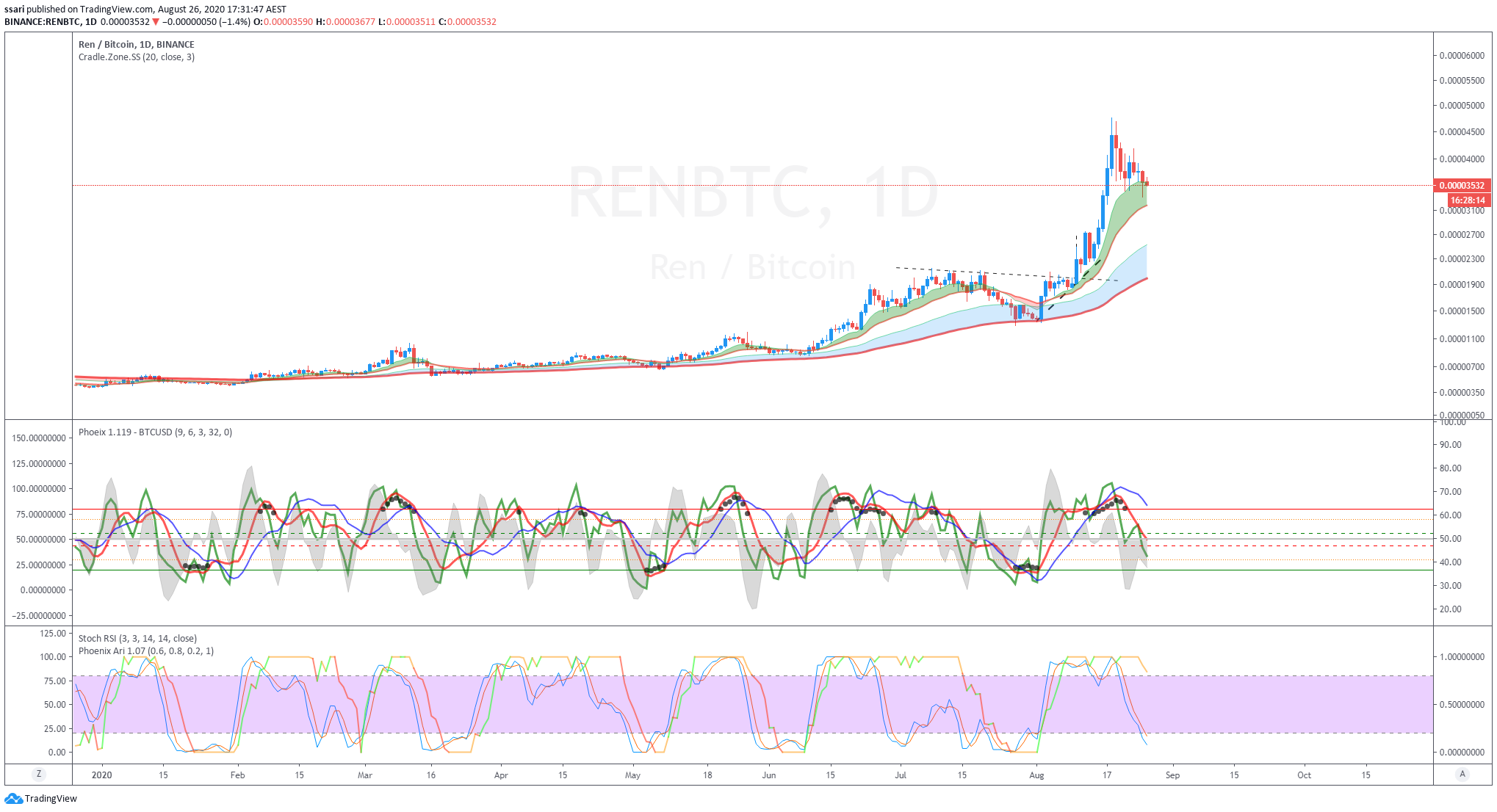Click the Feb label on the time axis
Viewport: 1497px width, 812px height.
click(x=237, y=775)
